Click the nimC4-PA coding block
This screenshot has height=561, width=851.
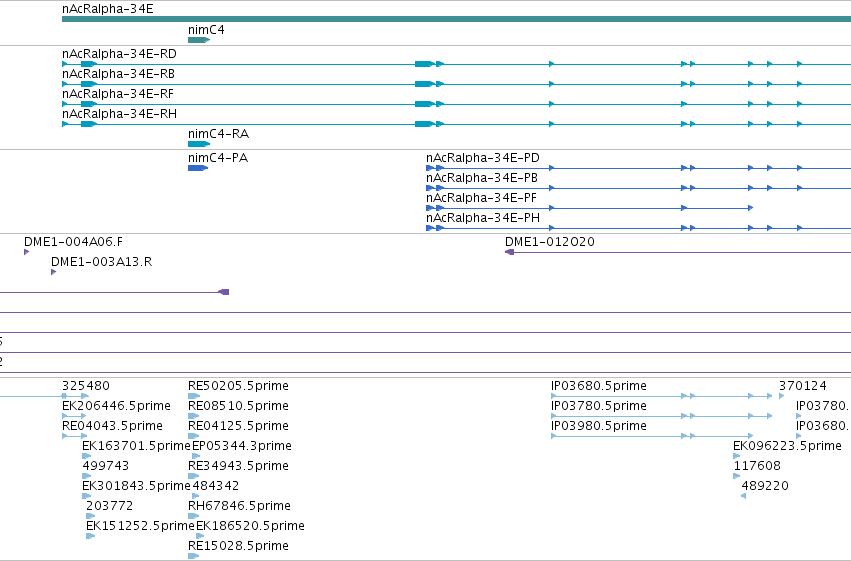(x=198, y=168)
